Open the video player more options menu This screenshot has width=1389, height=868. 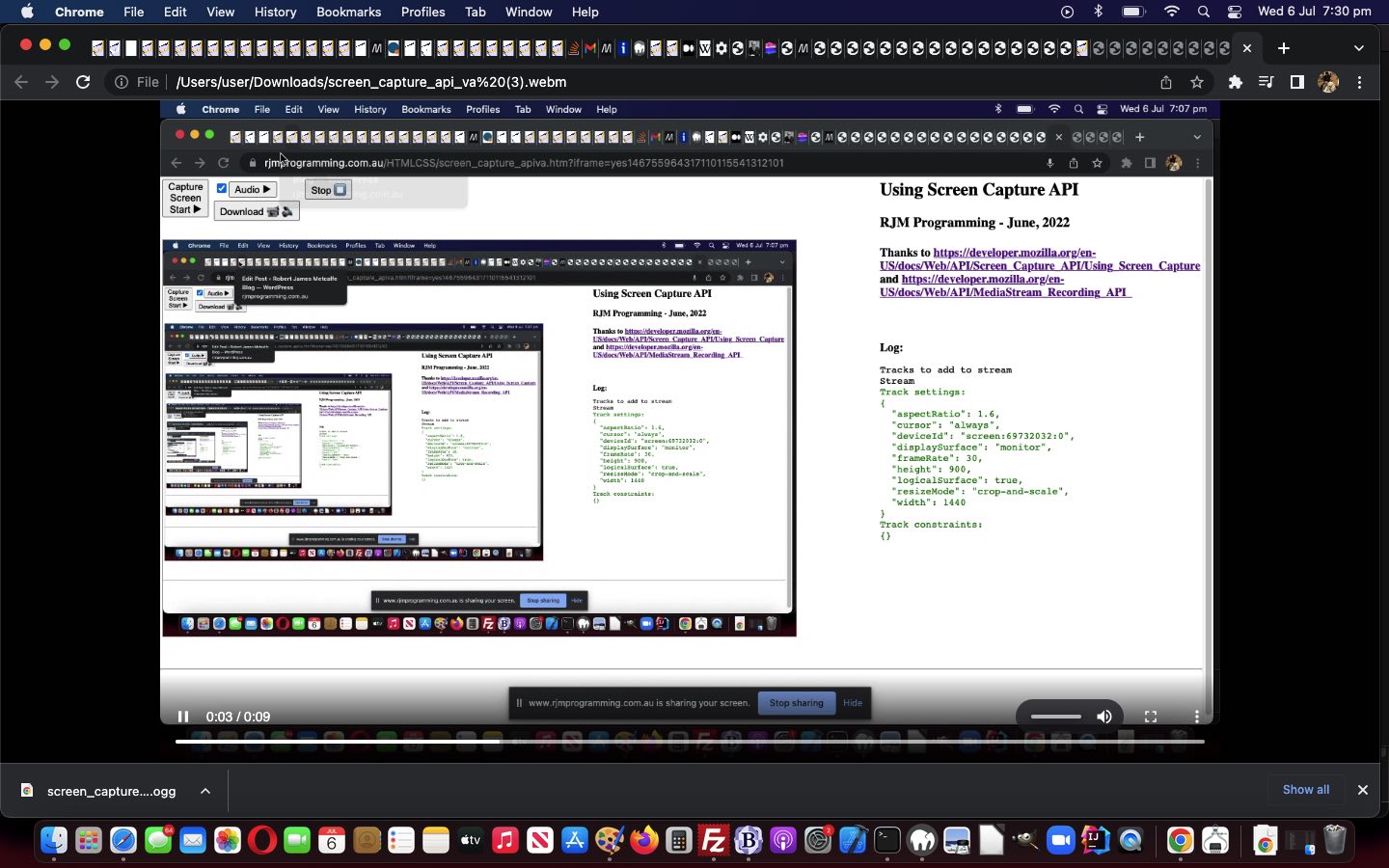click(x=1197, y=717)
